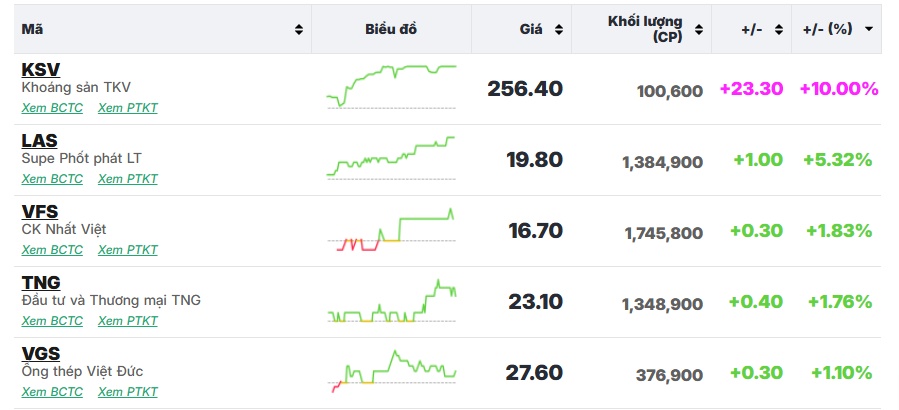Open the VFS price sparkline chart
Image resolution: width=899 pixels, height=410 pixels.
tap(391, 230)
